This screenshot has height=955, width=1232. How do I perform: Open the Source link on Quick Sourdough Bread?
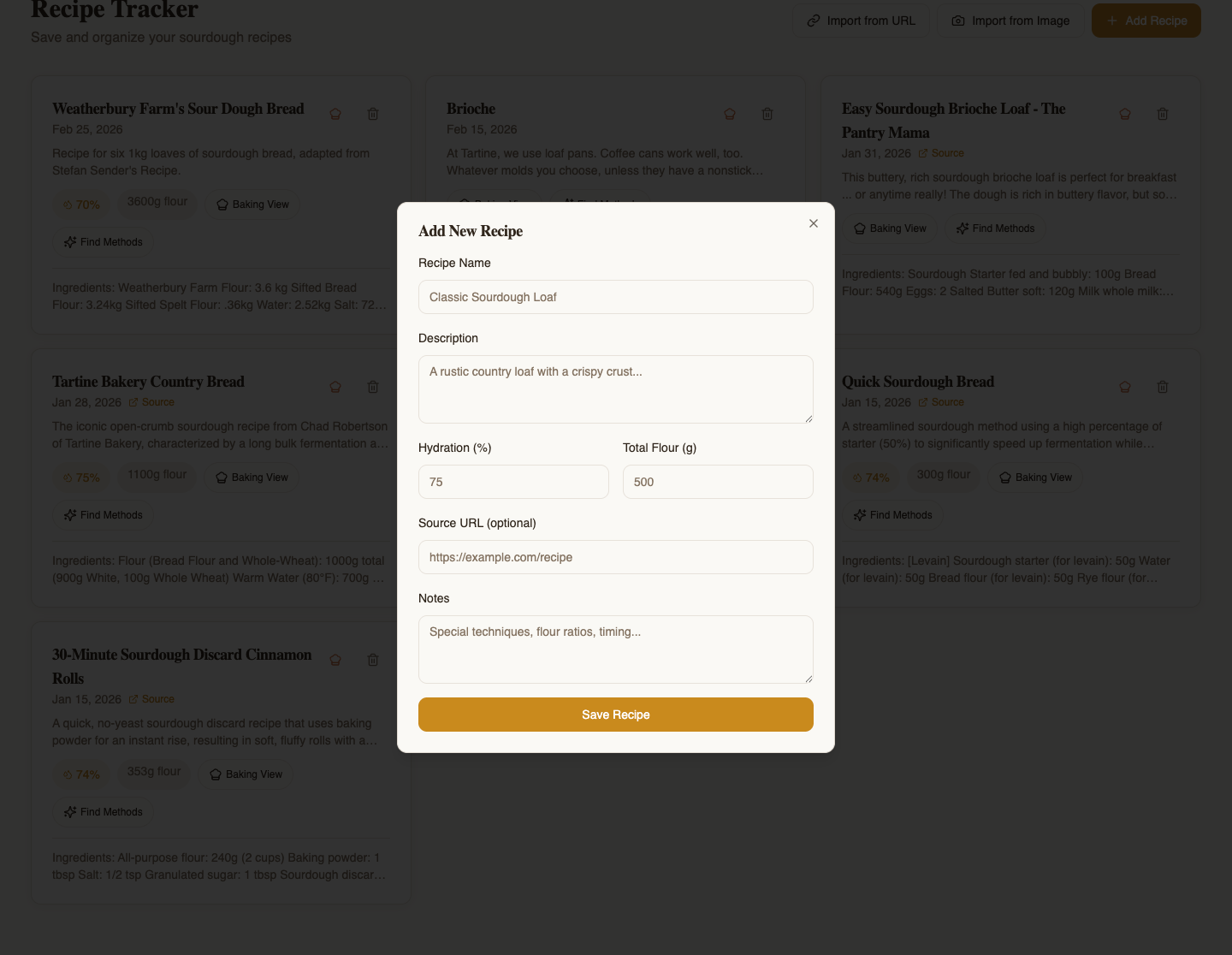coord(941,402)
